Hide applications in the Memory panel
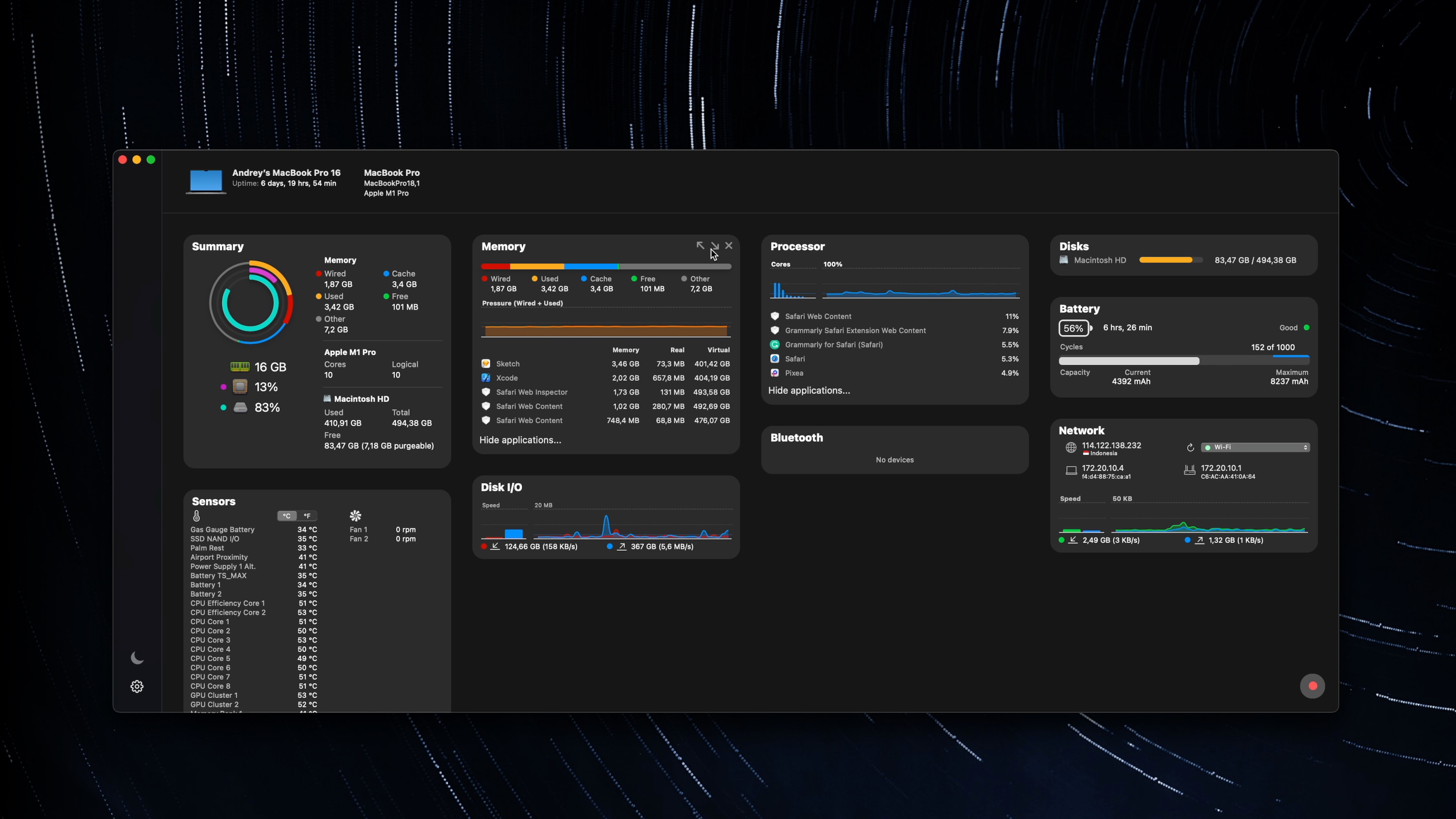Image resolution: width=1456 pixels, height=819 pixels. [520, 440]
